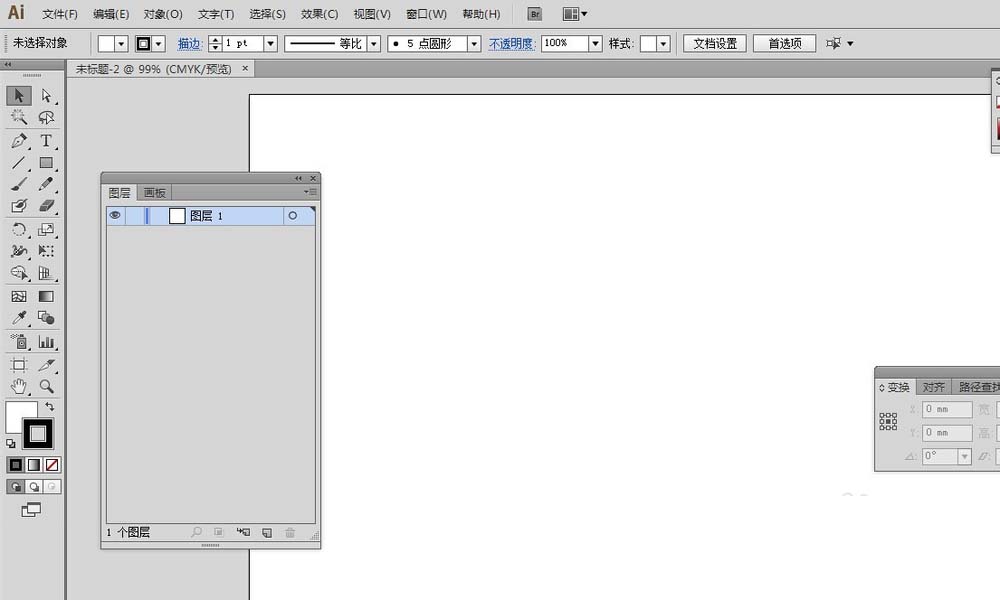Create new layer in Layers panel
Viewport: 1000px width, 600px height.
pyautogui.click(x=267, y=532)
